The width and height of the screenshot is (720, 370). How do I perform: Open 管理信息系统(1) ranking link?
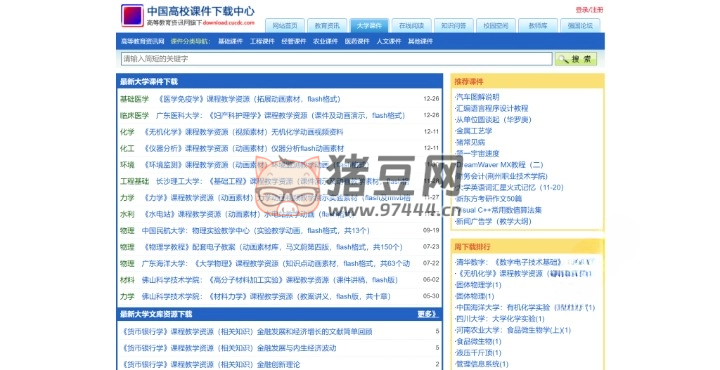482,364
